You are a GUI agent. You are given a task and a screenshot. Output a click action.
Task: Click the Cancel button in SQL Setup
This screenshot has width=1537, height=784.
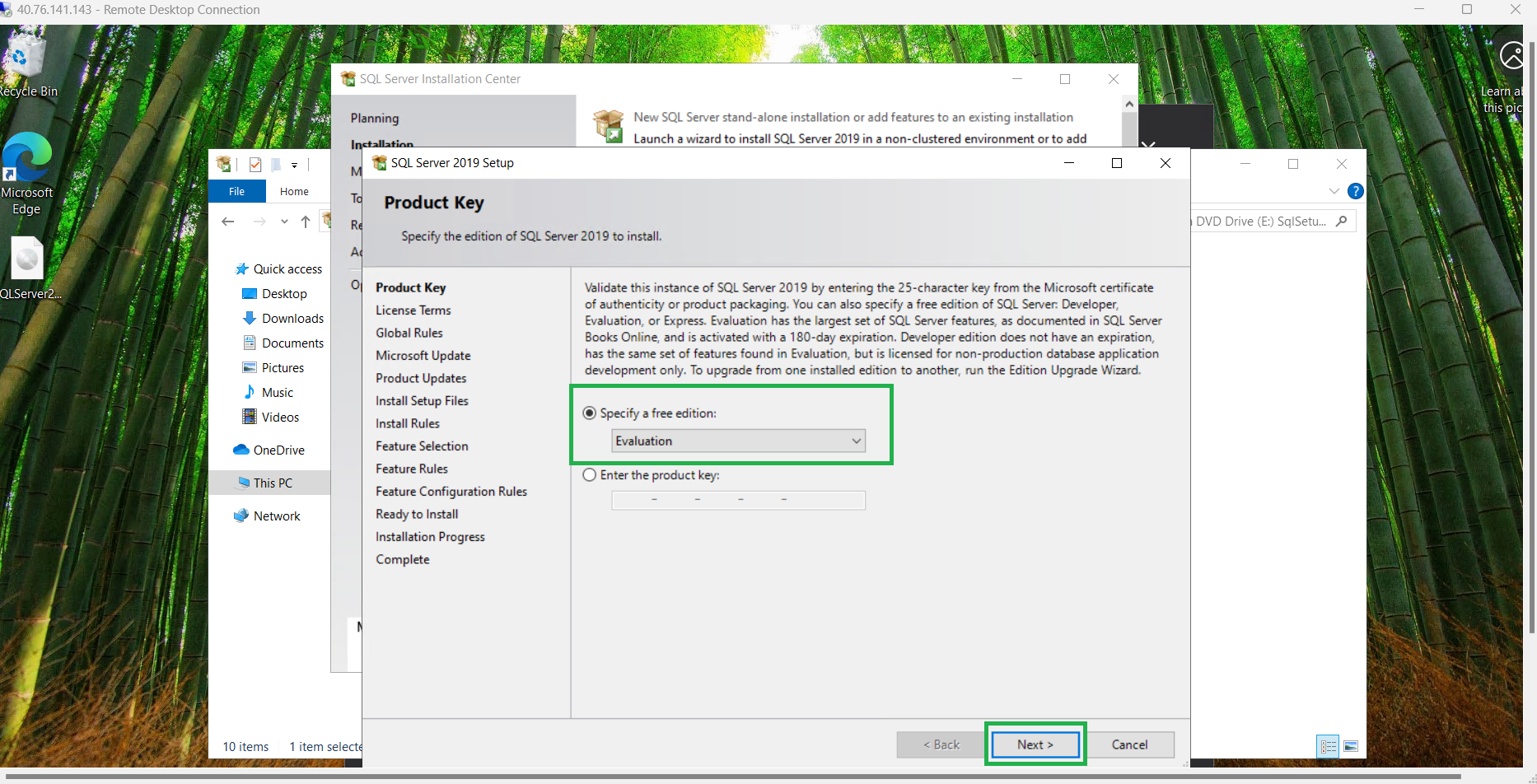tap(1129, 744)
